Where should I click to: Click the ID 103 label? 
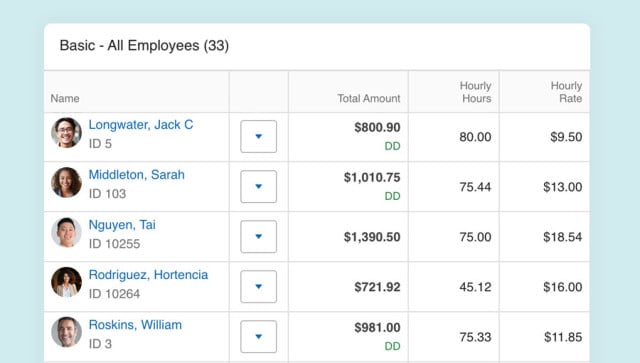click(107, 194)
